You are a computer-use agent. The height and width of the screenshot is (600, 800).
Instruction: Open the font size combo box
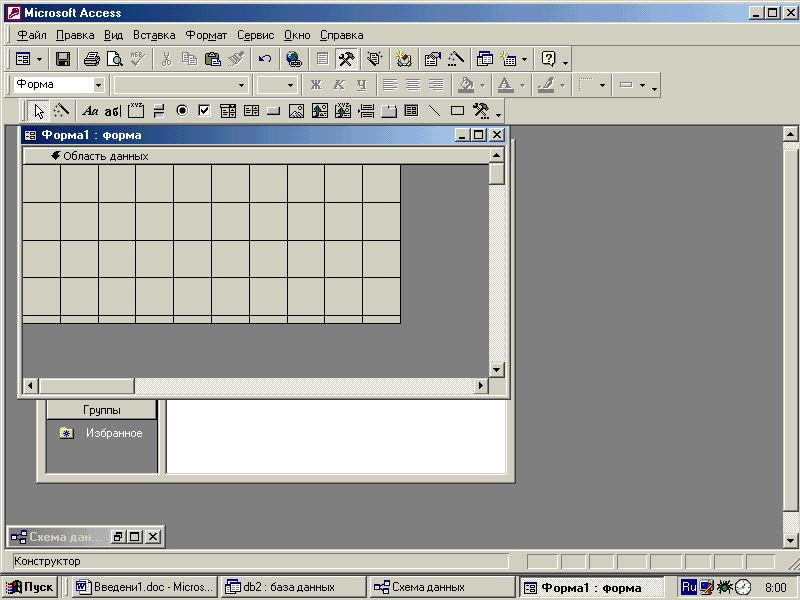click(x=277, y=85)
